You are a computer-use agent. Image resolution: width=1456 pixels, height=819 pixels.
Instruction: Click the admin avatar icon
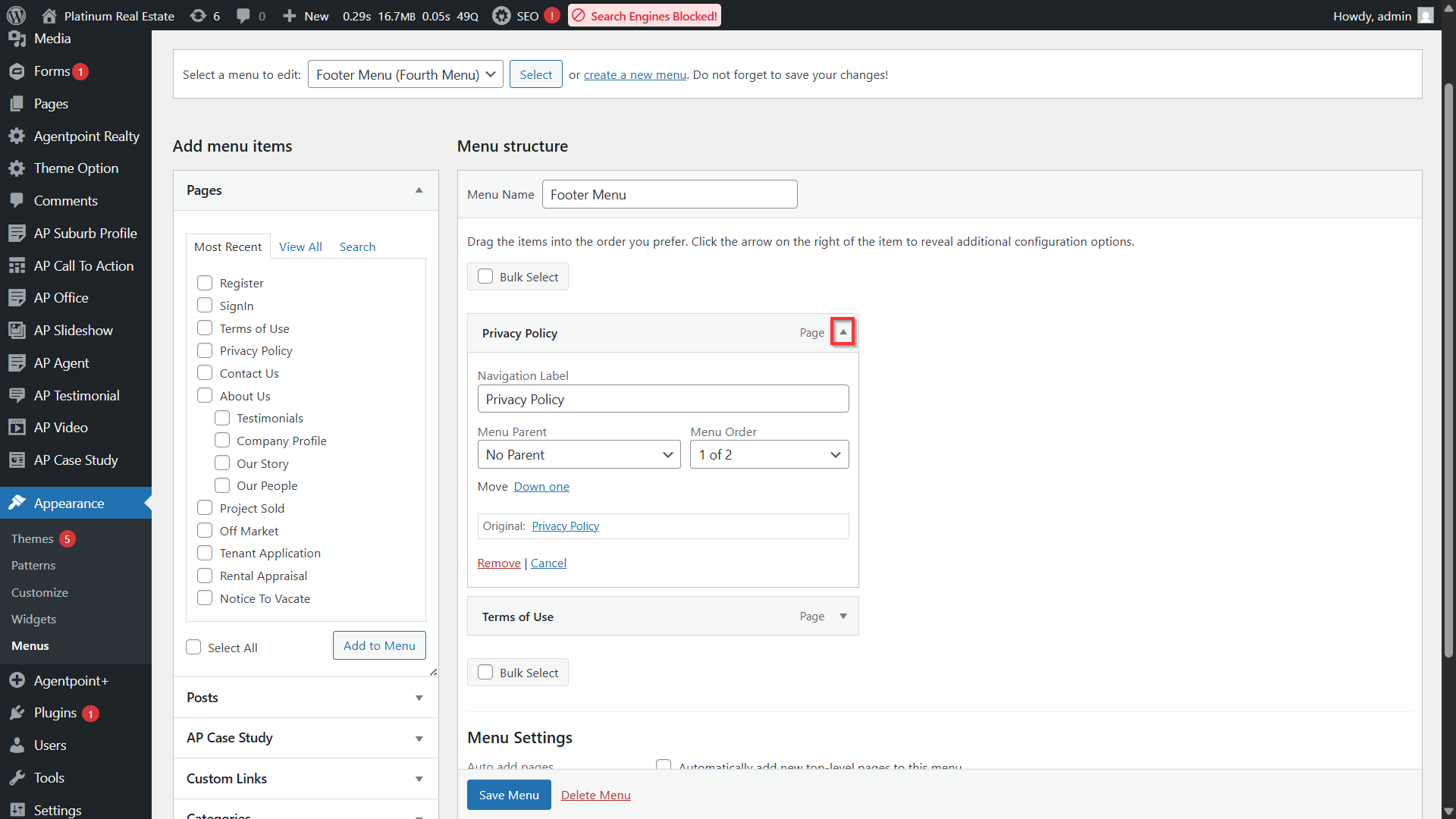click(1426, 15)
